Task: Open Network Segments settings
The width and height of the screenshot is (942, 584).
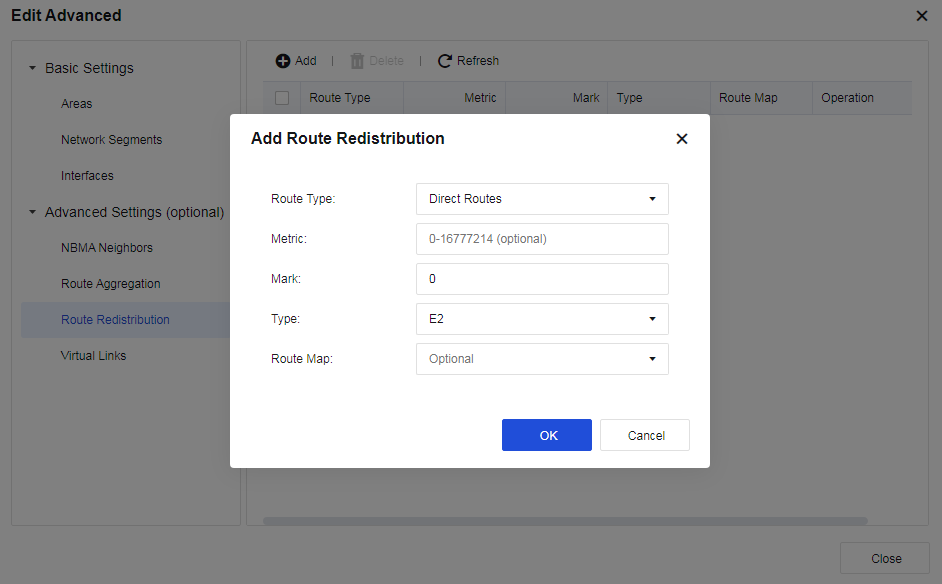Action: (111, 140)
